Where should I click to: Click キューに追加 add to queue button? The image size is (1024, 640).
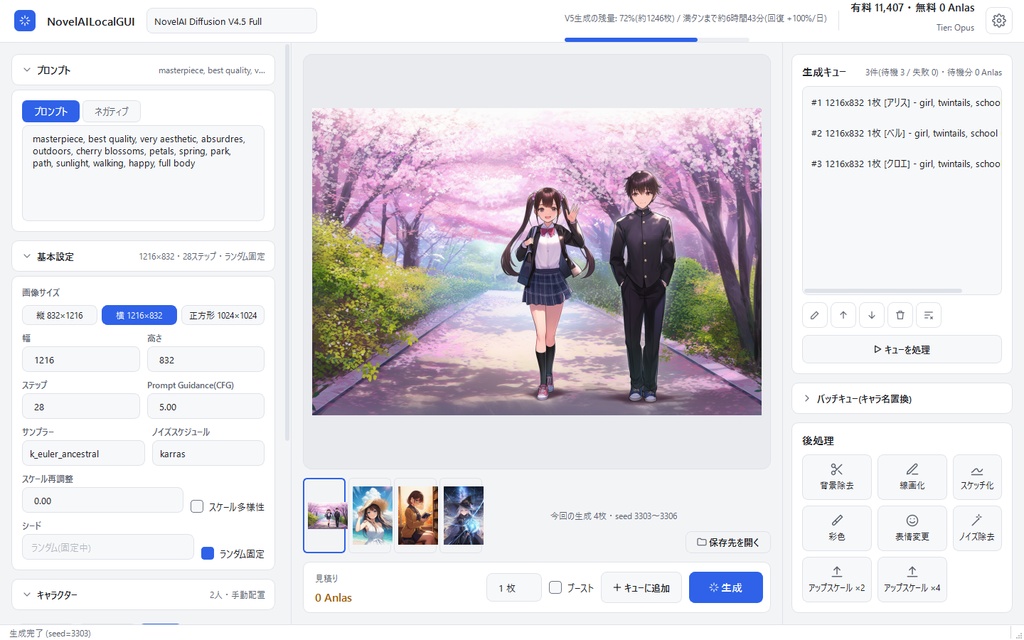point(641,587)
